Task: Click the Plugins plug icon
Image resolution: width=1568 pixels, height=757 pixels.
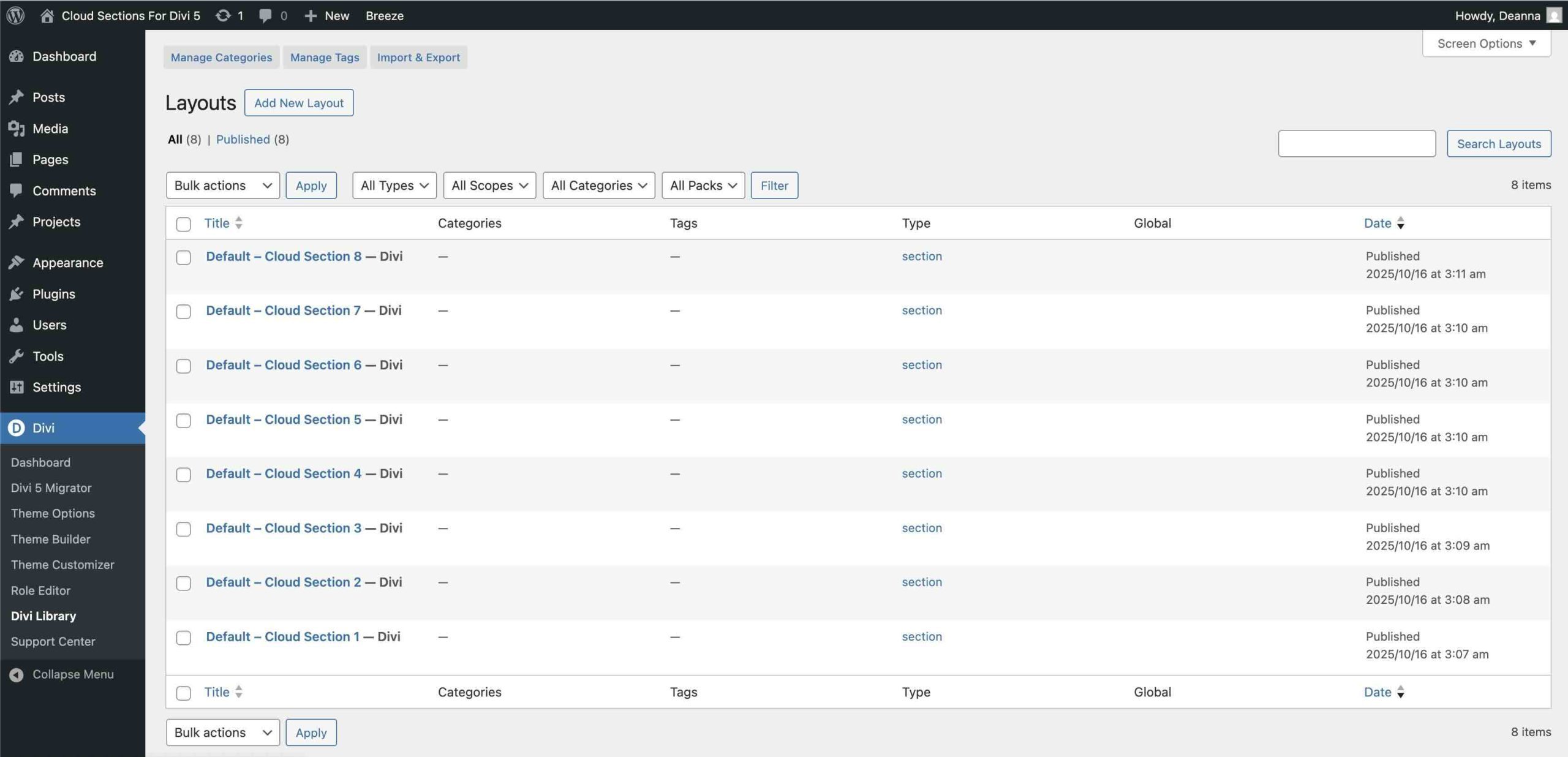Action: (17, 294)
